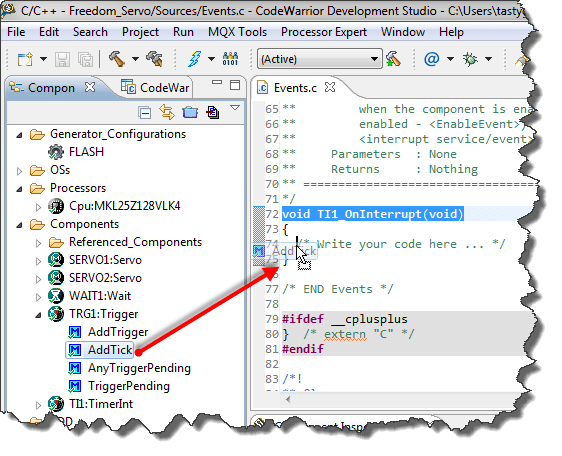Viewport: 562px width, 456px height.
Task: Maximize the Components panel
Action: (x=235, y=85)
